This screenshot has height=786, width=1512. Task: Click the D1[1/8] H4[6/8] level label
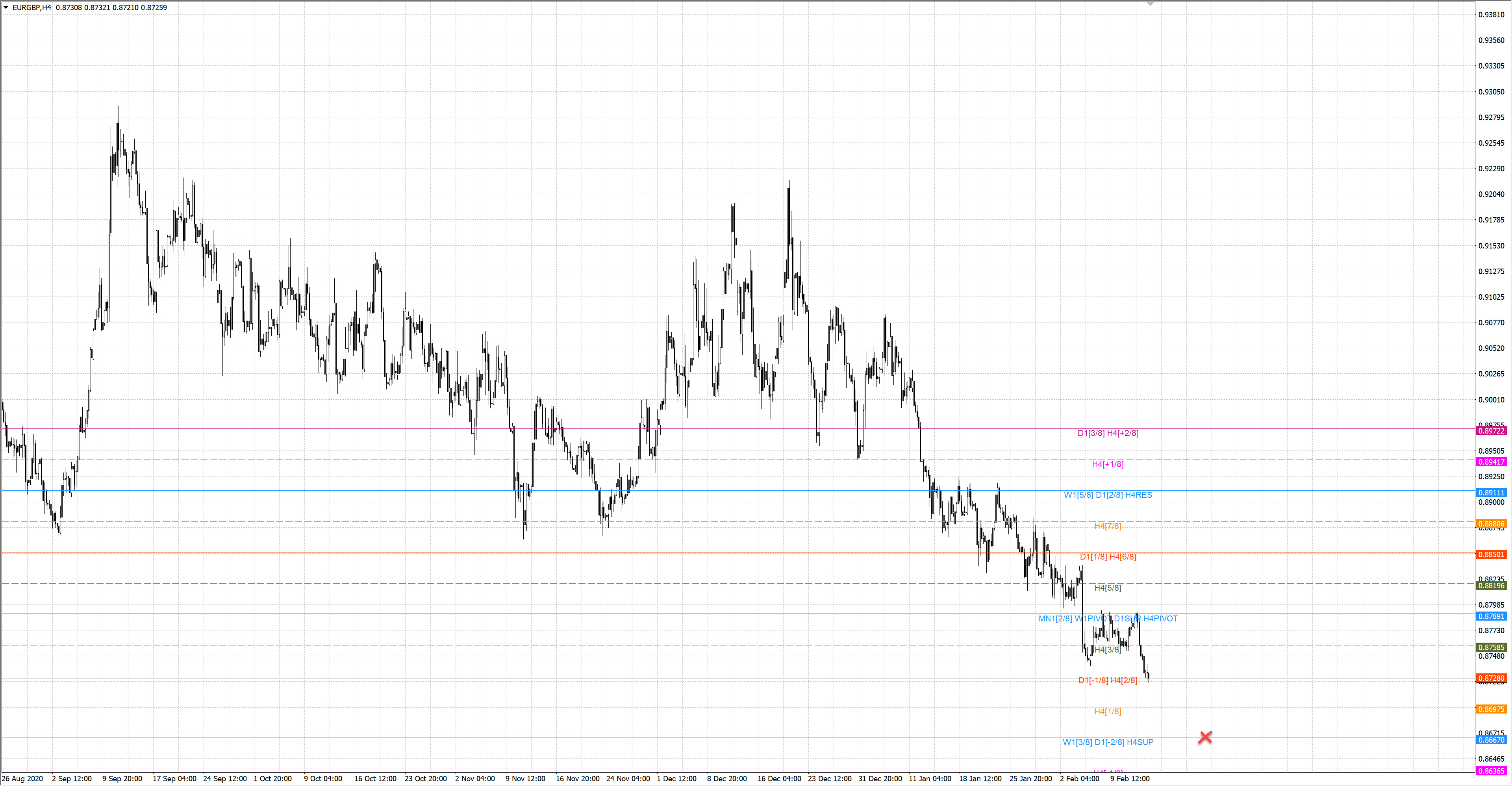pos(1108,556)
